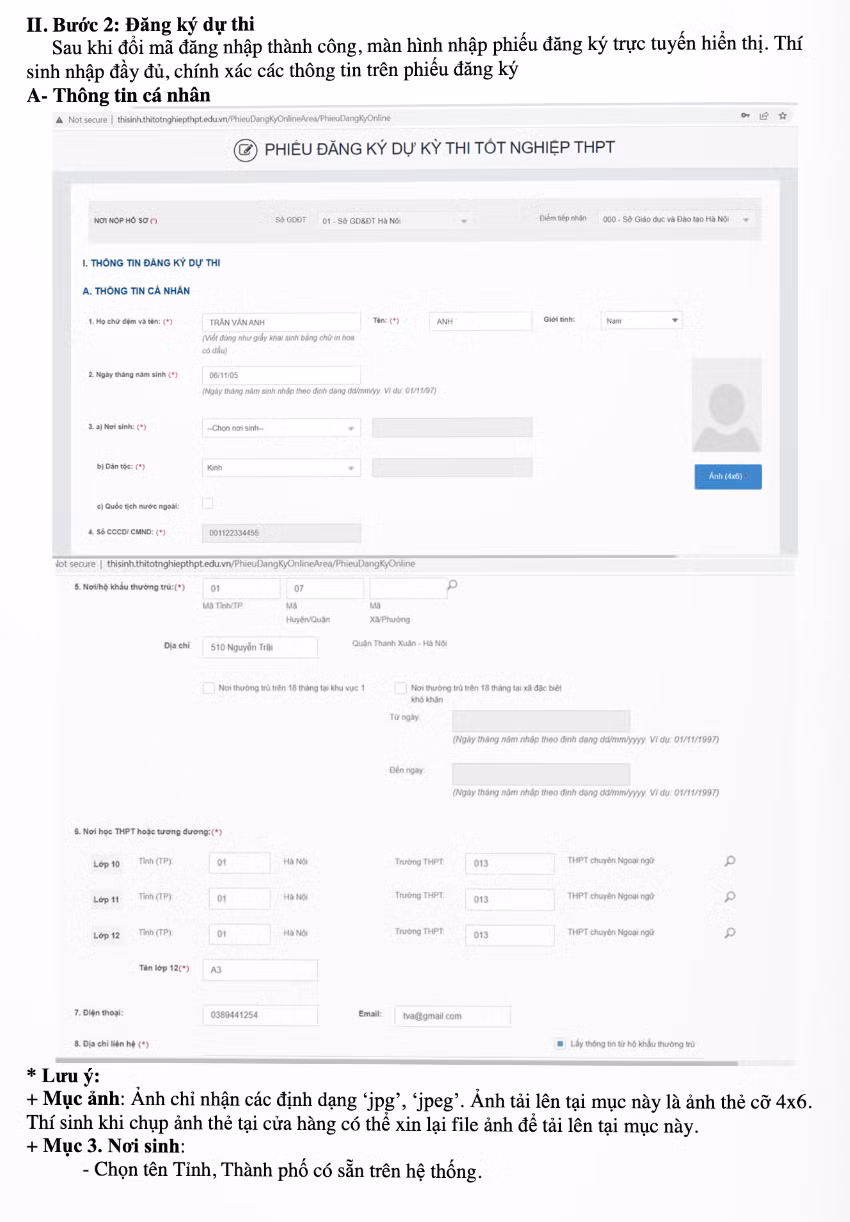
Task: Click the Lớp 10 school search icon
Action: [730, 861]
